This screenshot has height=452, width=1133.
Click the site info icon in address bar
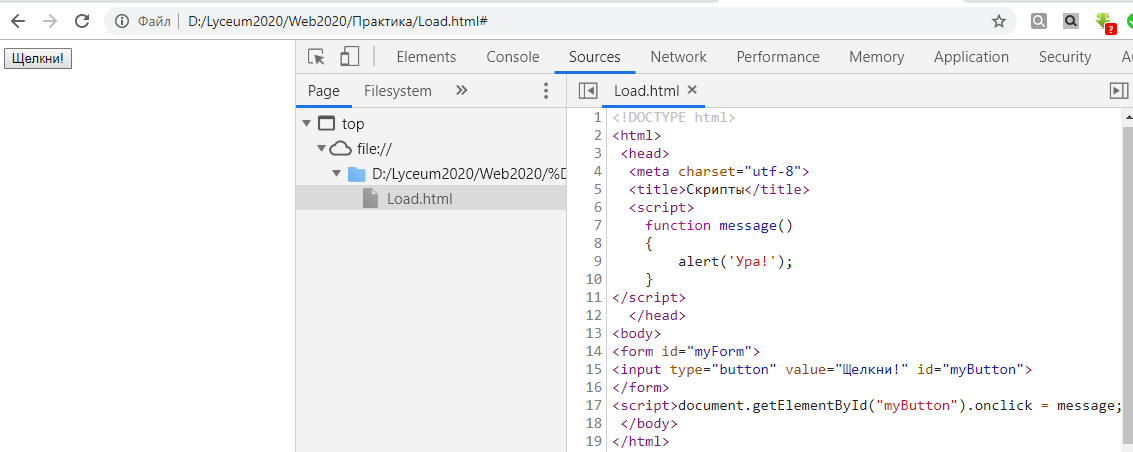122,21
